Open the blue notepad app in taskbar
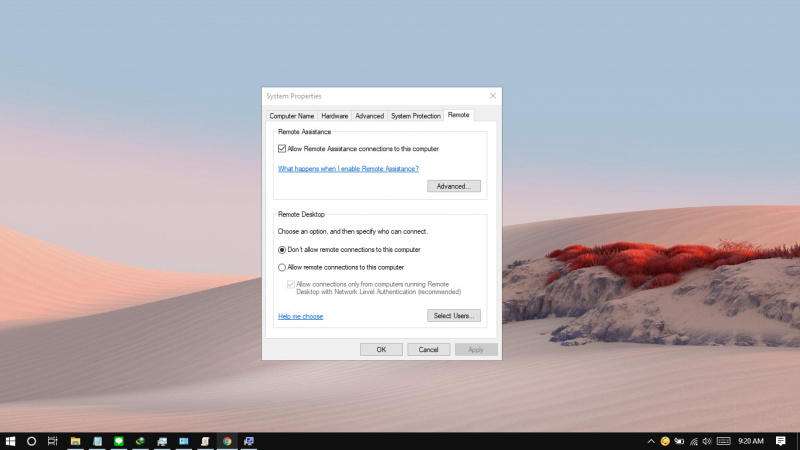 (97, 441)
